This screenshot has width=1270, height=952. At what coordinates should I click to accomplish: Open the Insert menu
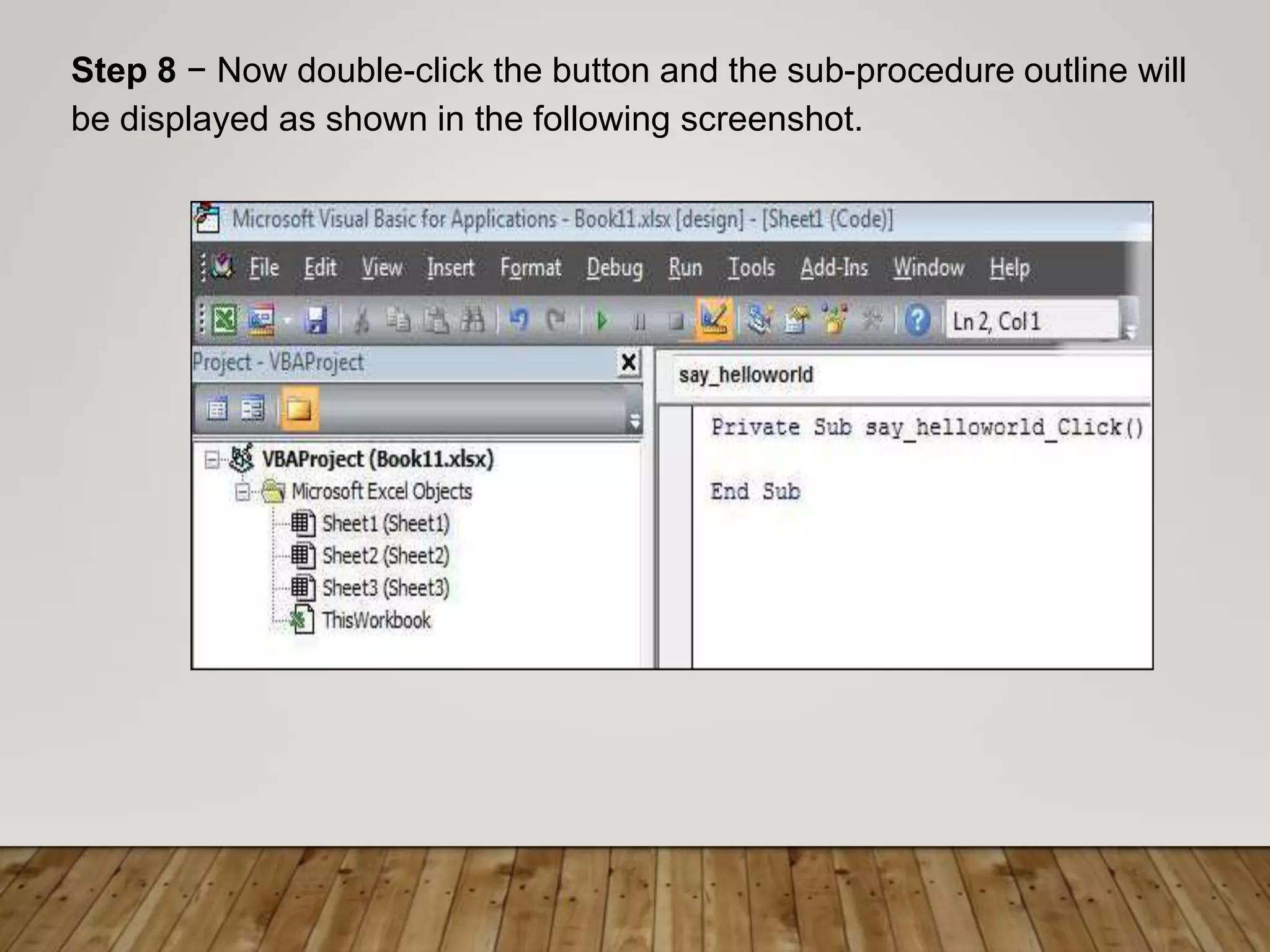click(451, 268)
